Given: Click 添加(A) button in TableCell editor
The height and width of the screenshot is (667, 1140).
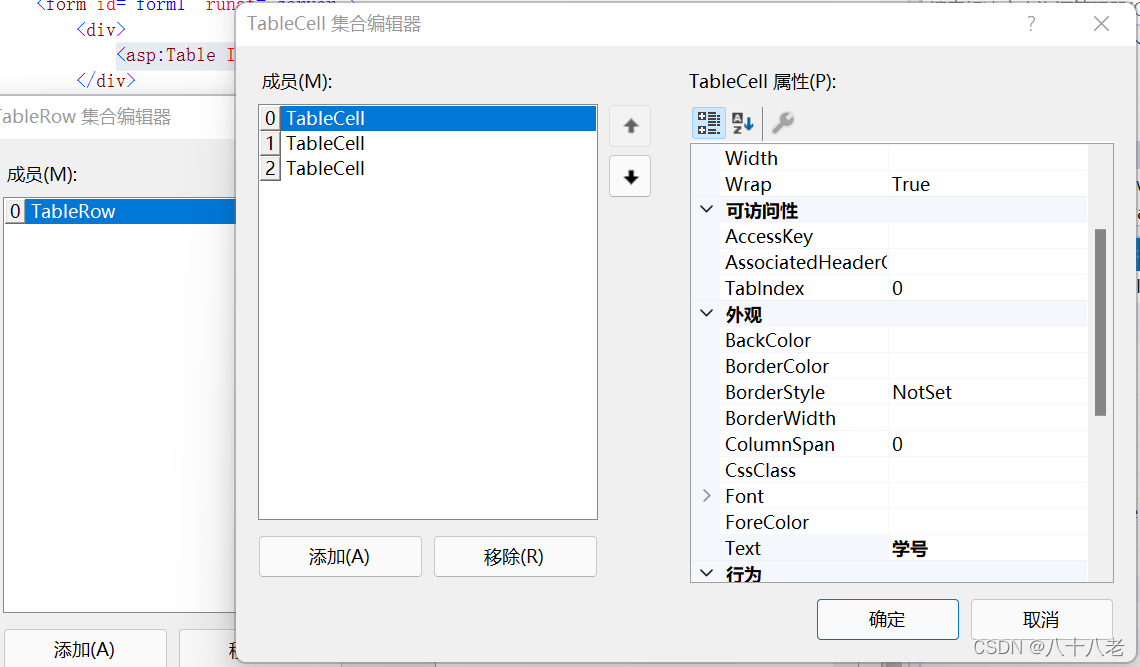Looking at the screenshot, I should [340, 556].
